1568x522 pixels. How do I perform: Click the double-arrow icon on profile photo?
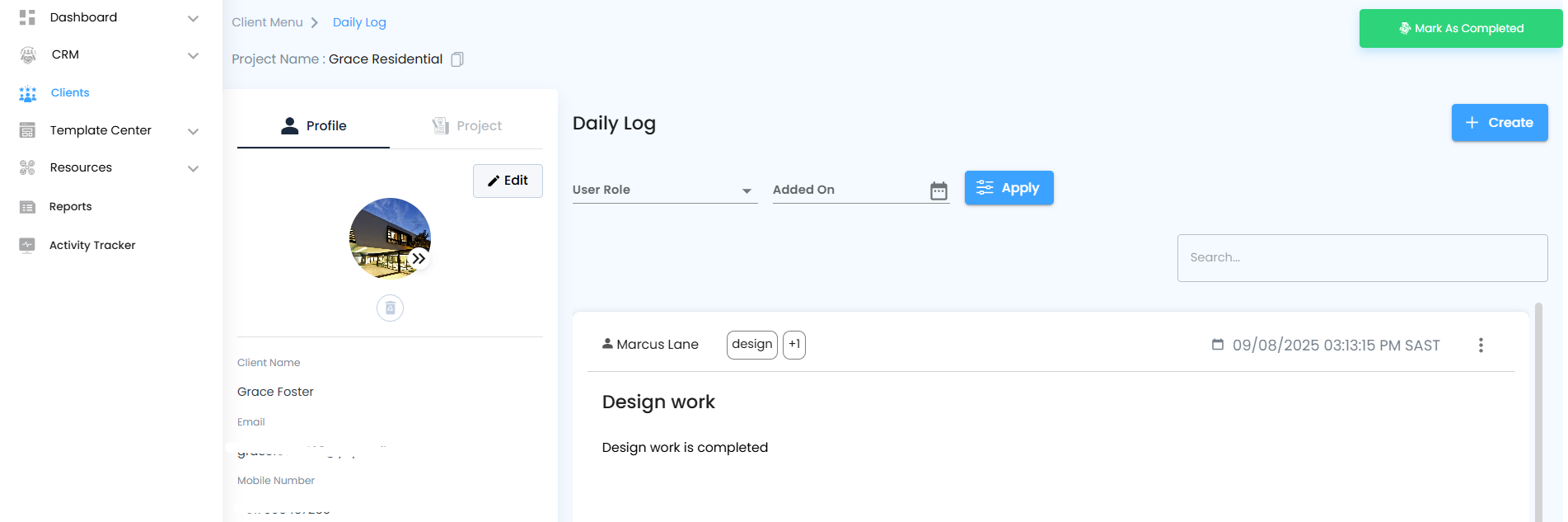[x=419, y=258]
